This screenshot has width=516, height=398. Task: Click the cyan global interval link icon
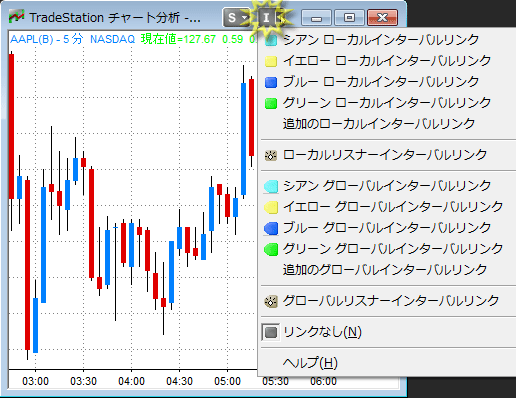[x=271, y=186]
